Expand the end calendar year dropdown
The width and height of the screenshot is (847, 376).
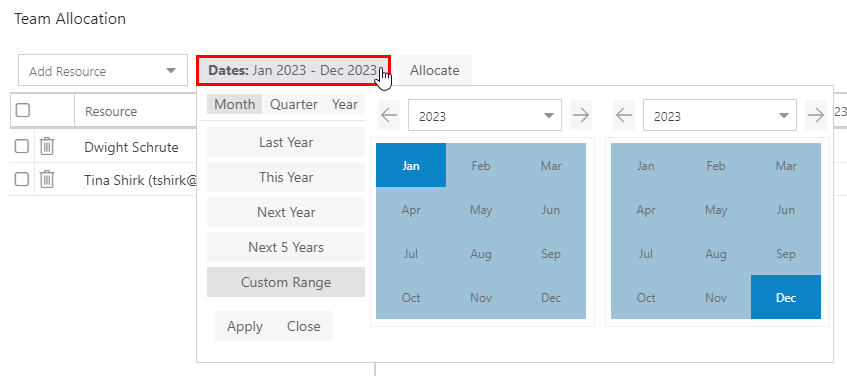[720, 115]
